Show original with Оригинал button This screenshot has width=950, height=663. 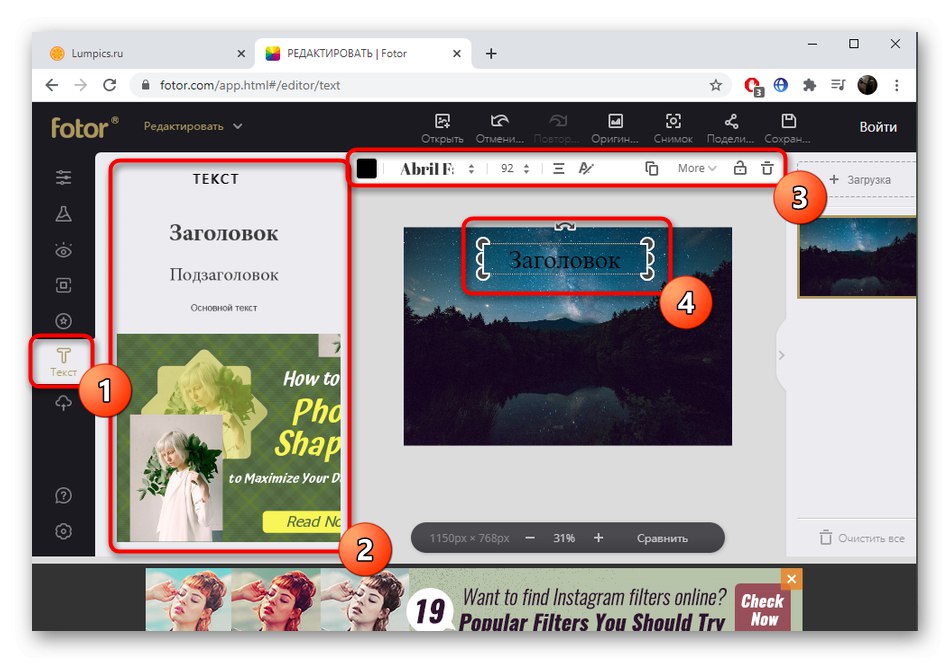click(x=615, y=128)
